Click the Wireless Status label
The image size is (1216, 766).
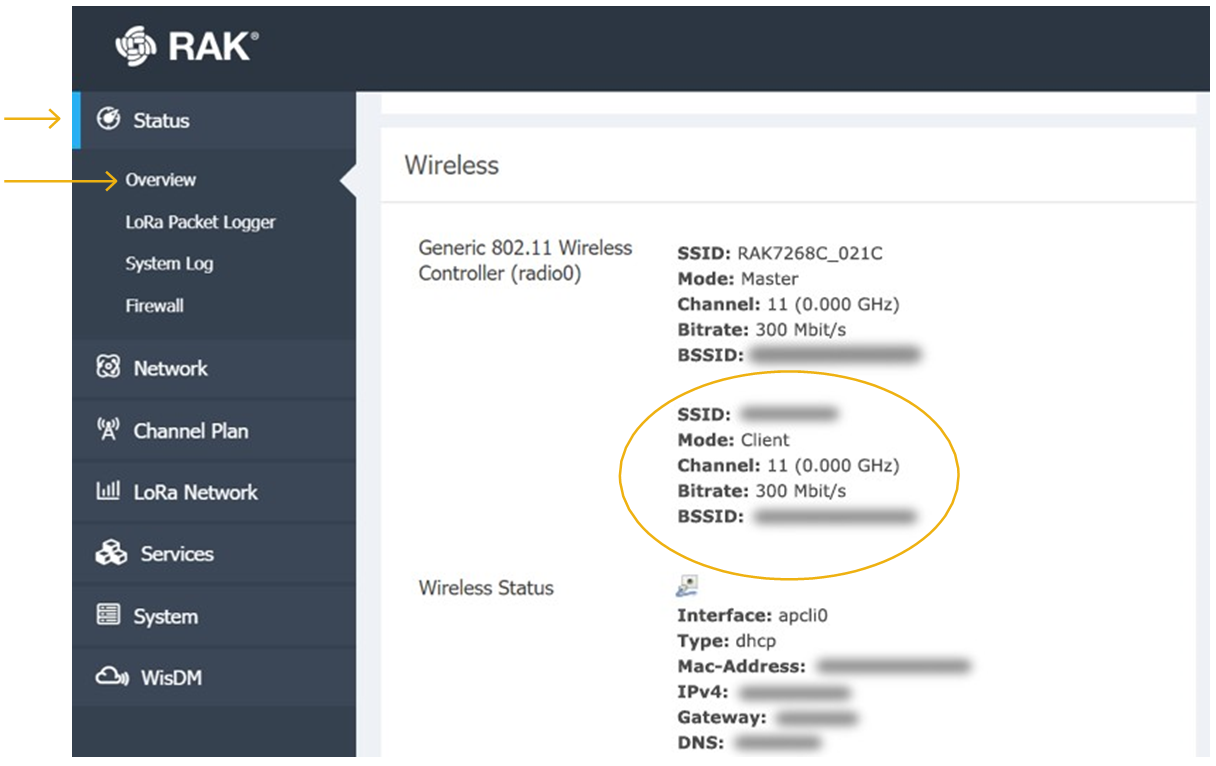486,588
